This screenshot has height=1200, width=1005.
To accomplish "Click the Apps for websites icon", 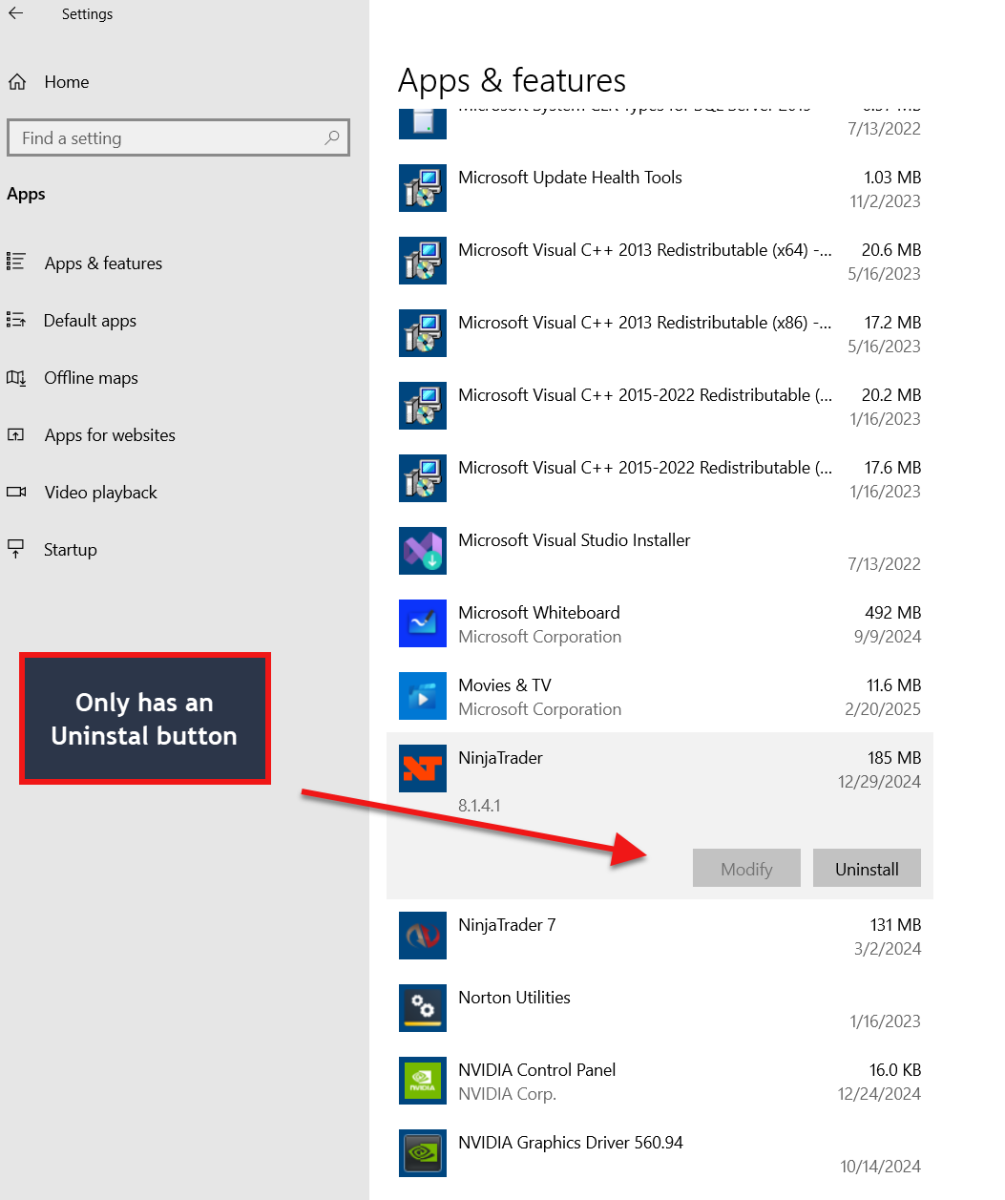I will (x=16, y=434).
